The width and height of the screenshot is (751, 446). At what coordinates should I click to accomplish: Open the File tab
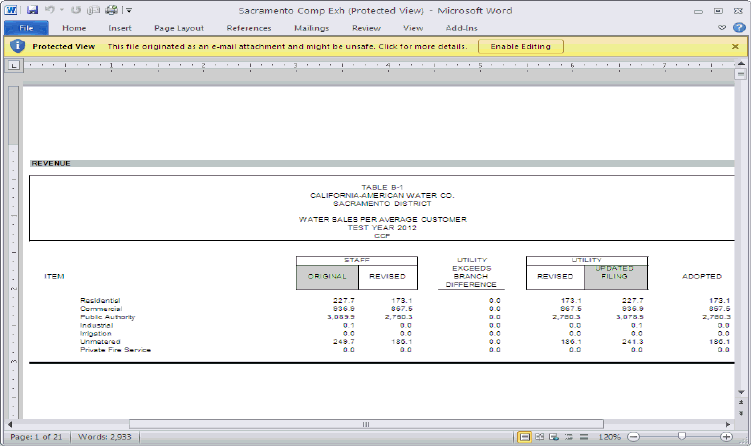(x=26, y=28)
